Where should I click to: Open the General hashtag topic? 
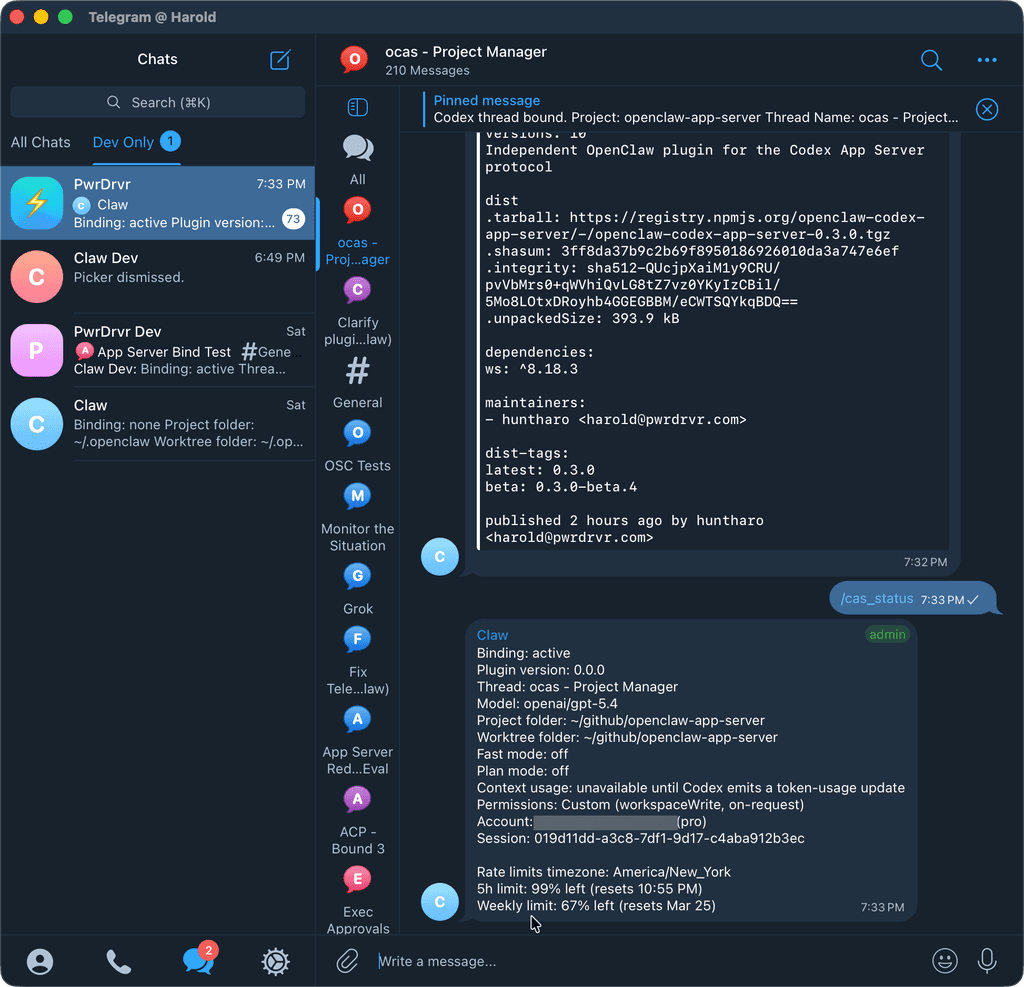click(x=358, y=383)
